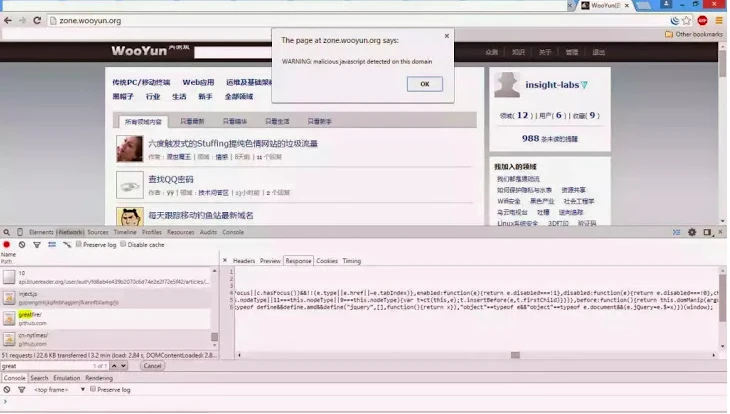The height and width of the screenshot is (414, 730).
Task: Click the console prompt input line
Action: point(363,401)
